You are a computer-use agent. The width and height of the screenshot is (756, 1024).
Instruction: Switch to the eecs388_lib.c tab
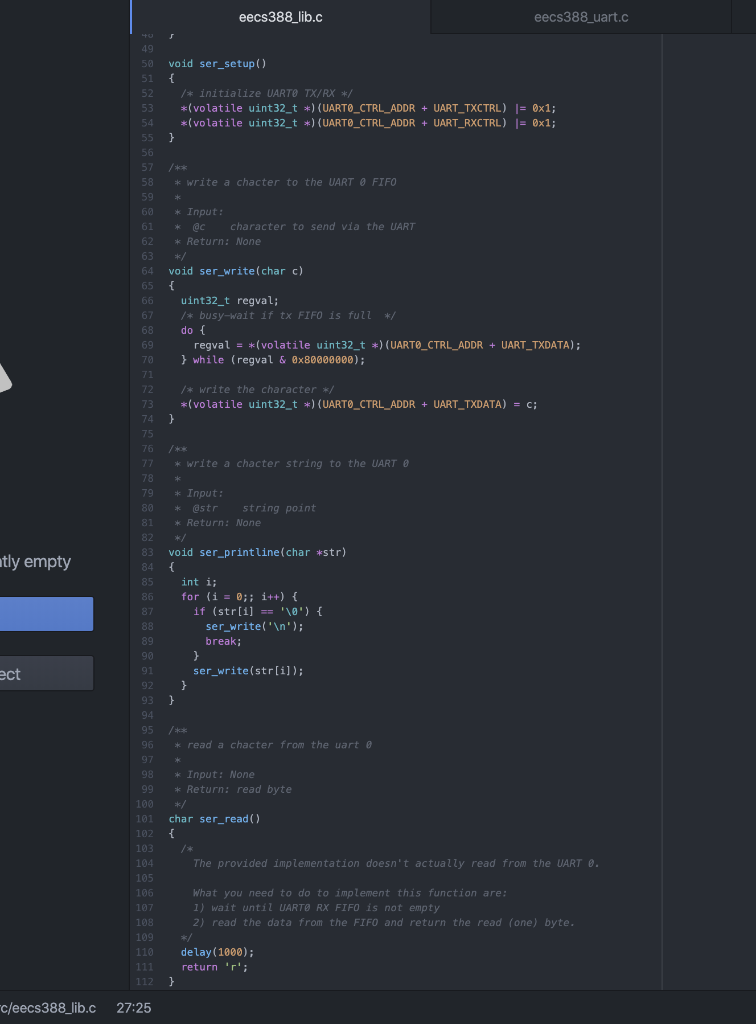pyautogui.click(x=281, y=17)
